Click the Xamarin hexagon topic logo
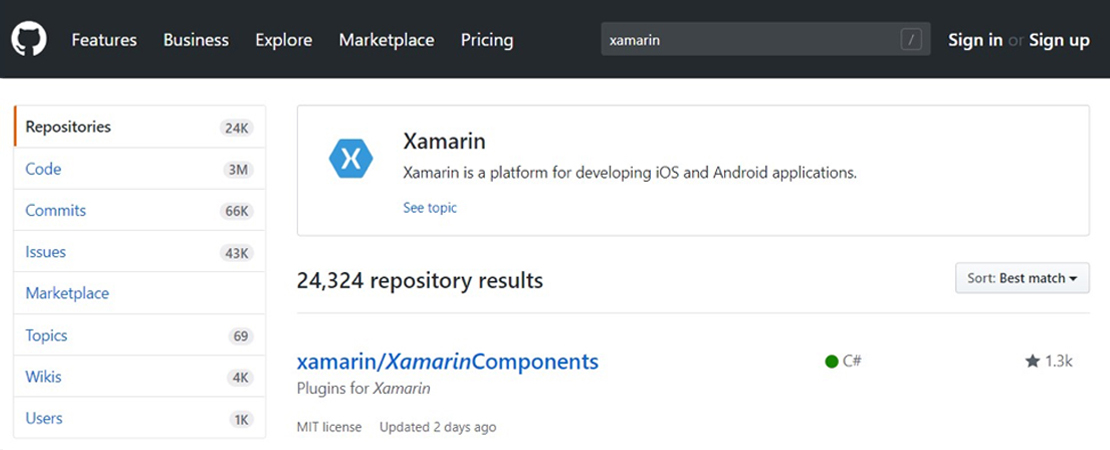The width and height of the screenshot is (1110, 450). pos(350,158)
